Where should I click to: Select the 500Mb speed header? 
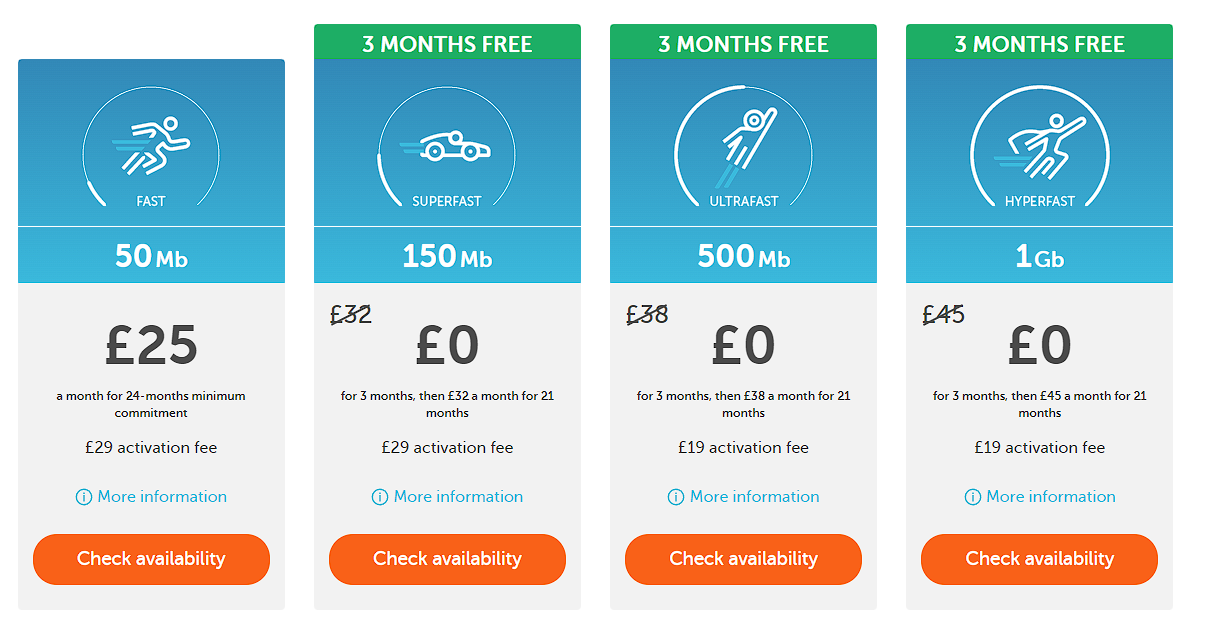point(743,256)
